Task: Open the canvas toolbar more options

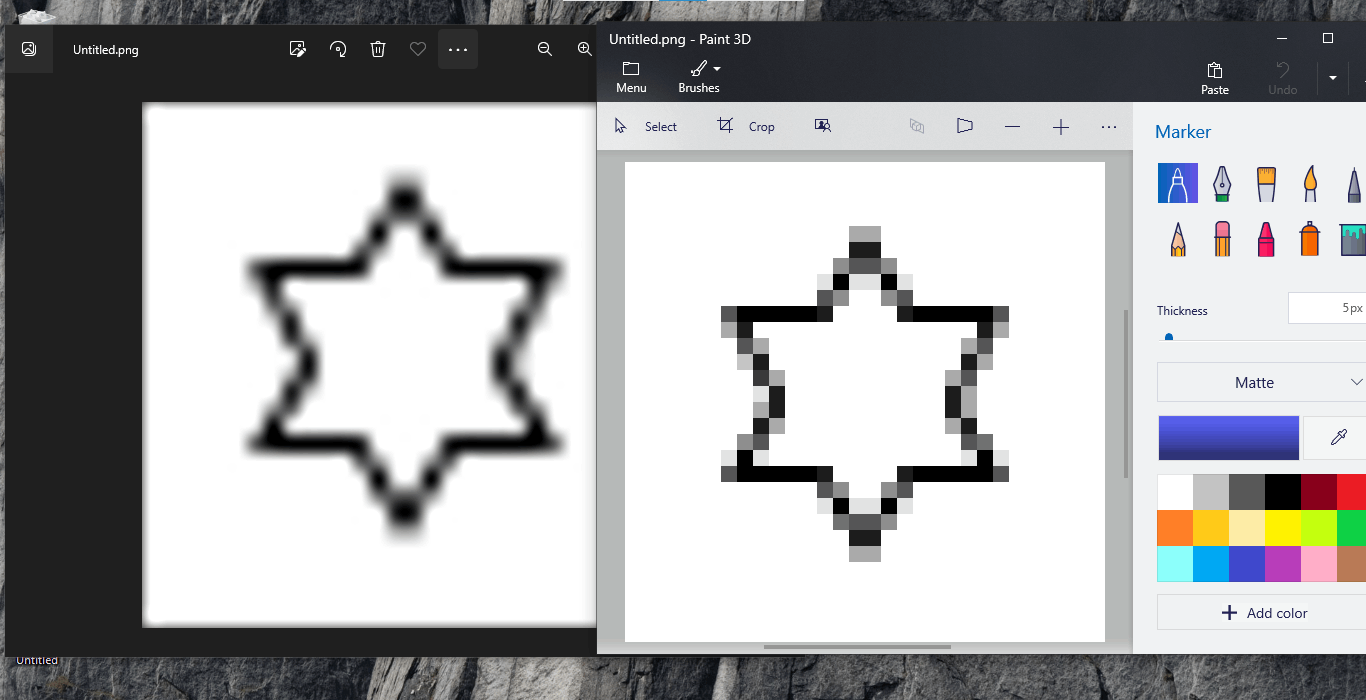Action: (x=1109, y=127)
